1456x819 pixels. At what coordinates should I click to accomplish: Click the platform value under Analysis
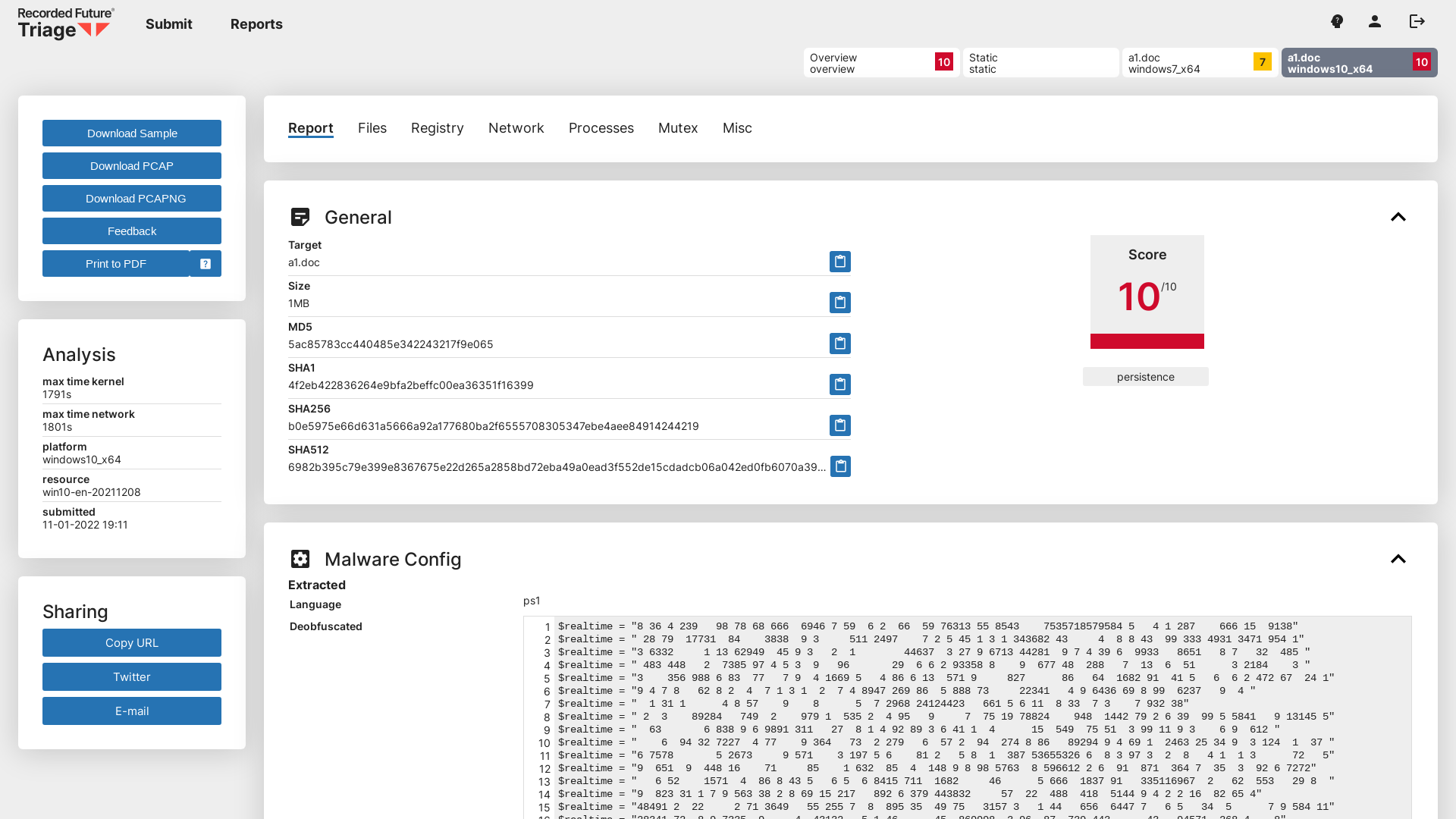[82, 460]
